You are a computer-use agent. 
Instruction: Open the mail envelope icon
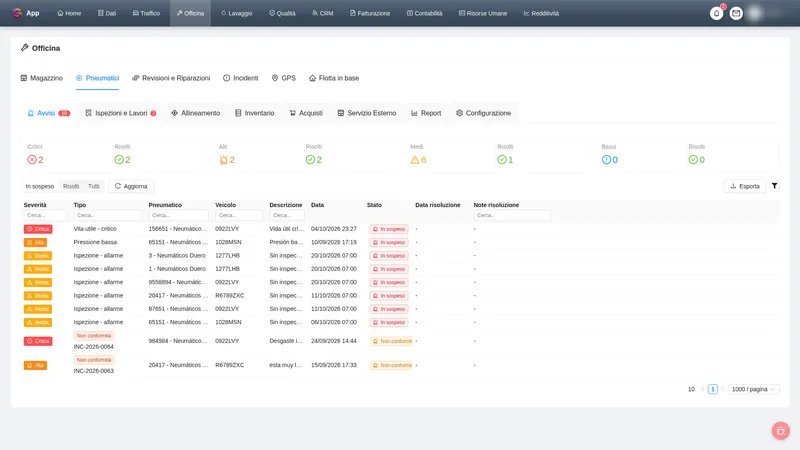736,13
